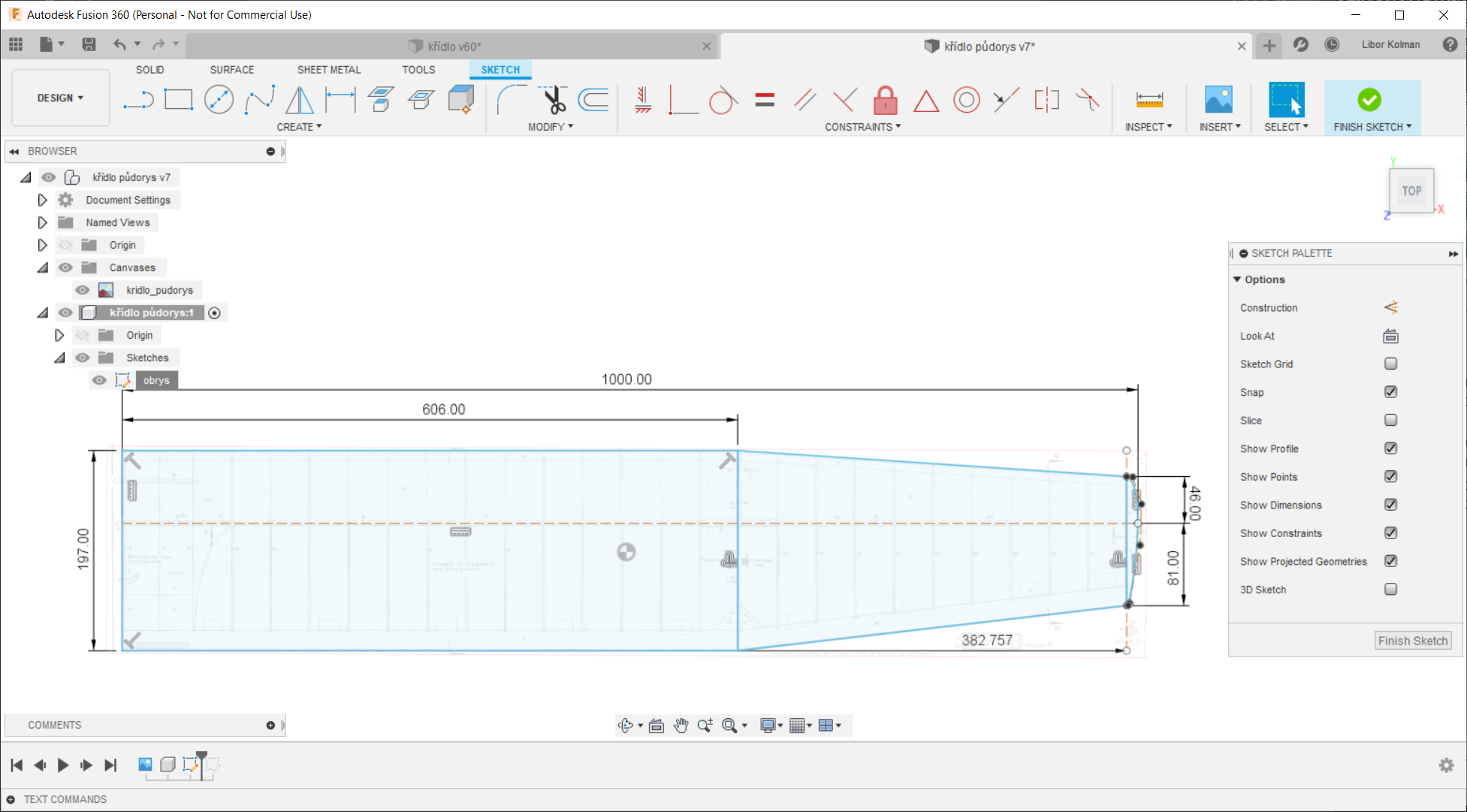Switch to the SURFACE tab
1467x812 pixels.
(x=231, y=70)
